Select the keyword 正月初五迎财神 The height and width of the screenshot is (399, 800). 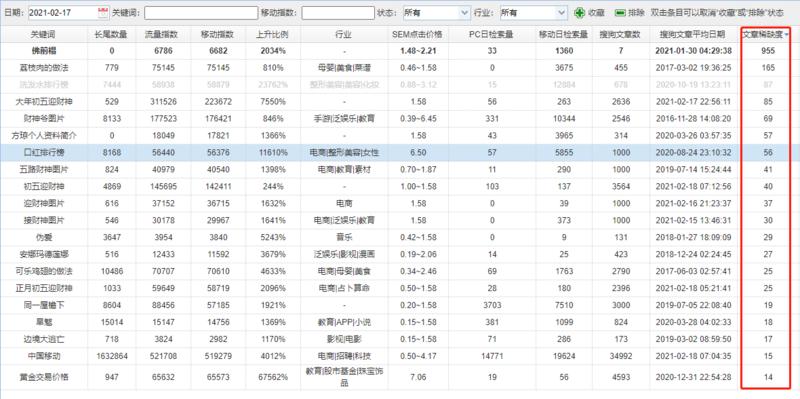[x=43, y=288]
